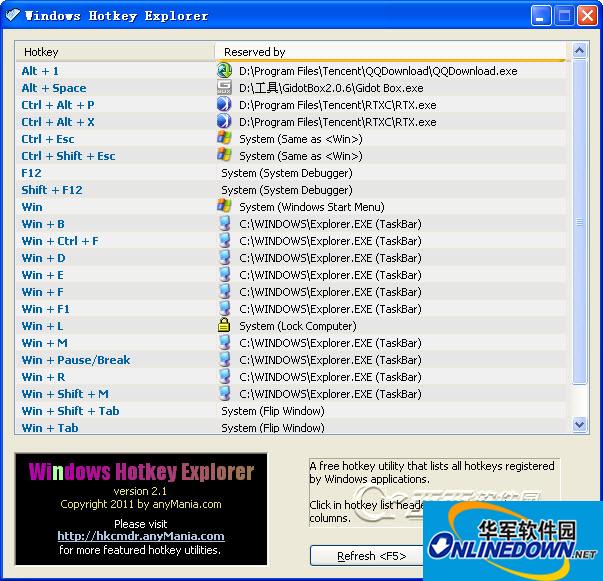Click the Explorer icon in Win + Pause/Break row
This screenshot has height=581, width=603.
[224, 360]
